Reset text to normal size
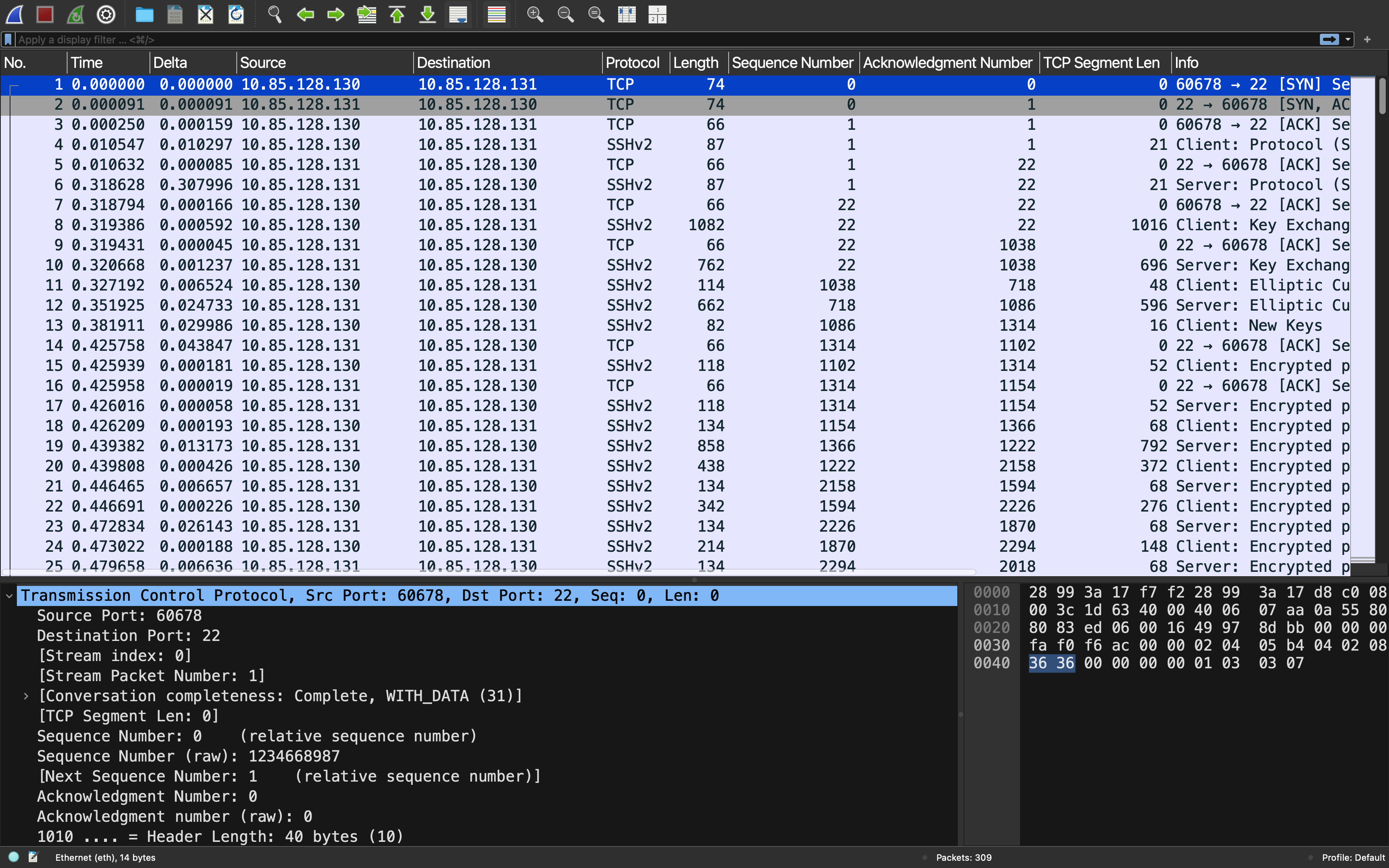This screenshot has width=1389, height=868. click(x=596, y=14)
